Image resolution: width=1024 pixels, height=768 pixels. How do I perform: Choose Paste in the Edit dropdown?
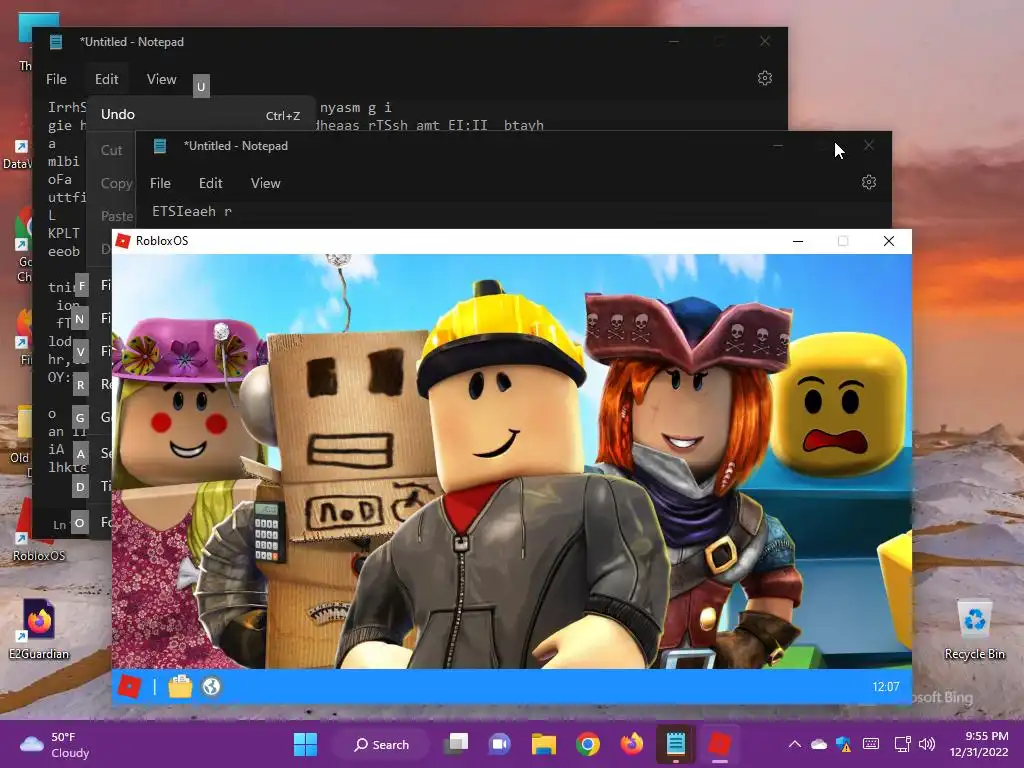[117, 216]
